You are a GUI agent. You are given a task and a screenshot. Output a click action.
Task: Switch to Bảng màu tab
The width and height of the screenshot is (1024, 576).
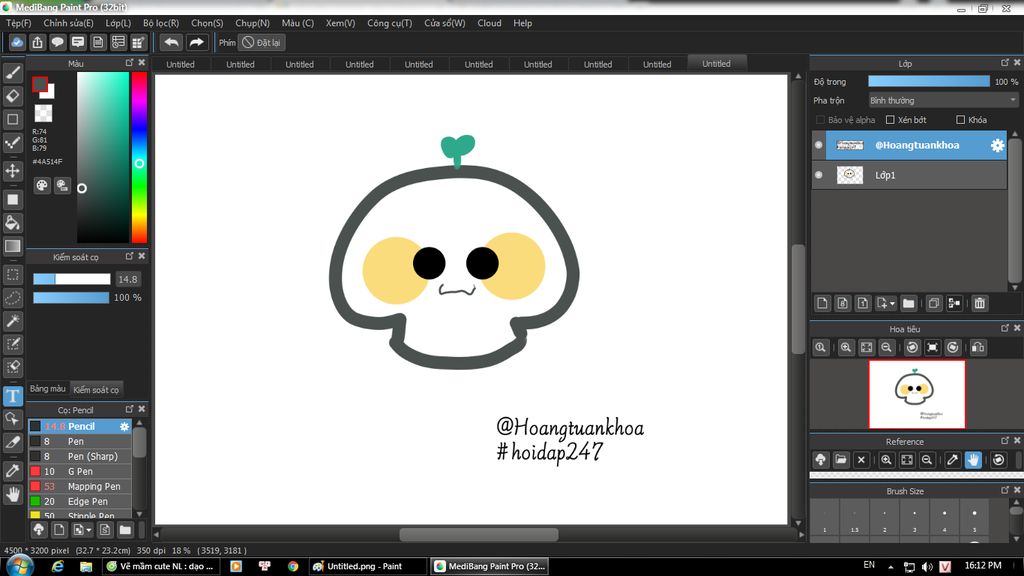(x=48, y=389)
